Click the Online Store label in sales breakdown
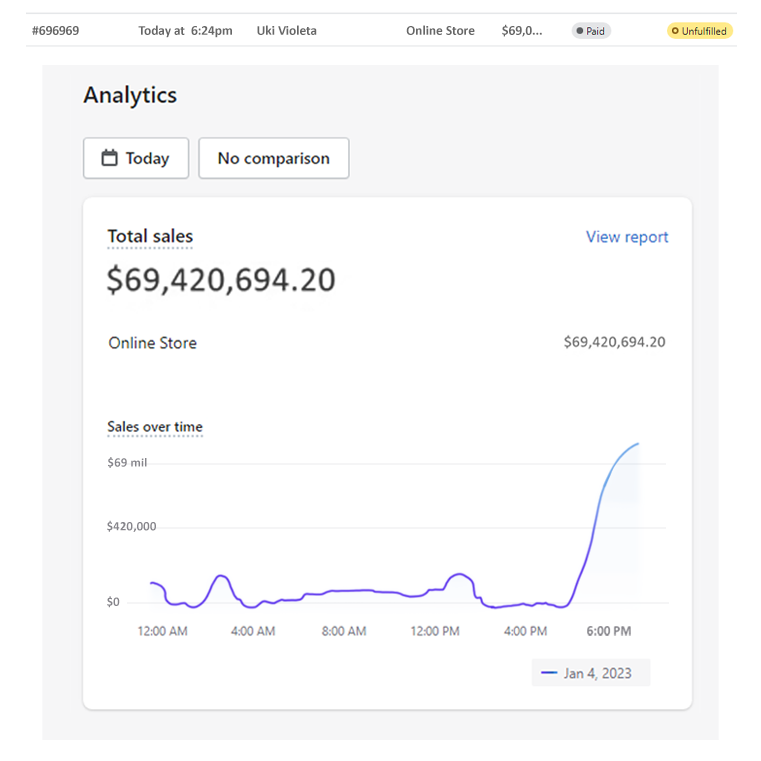Viewport: 761px width, 761px height. 152,343
